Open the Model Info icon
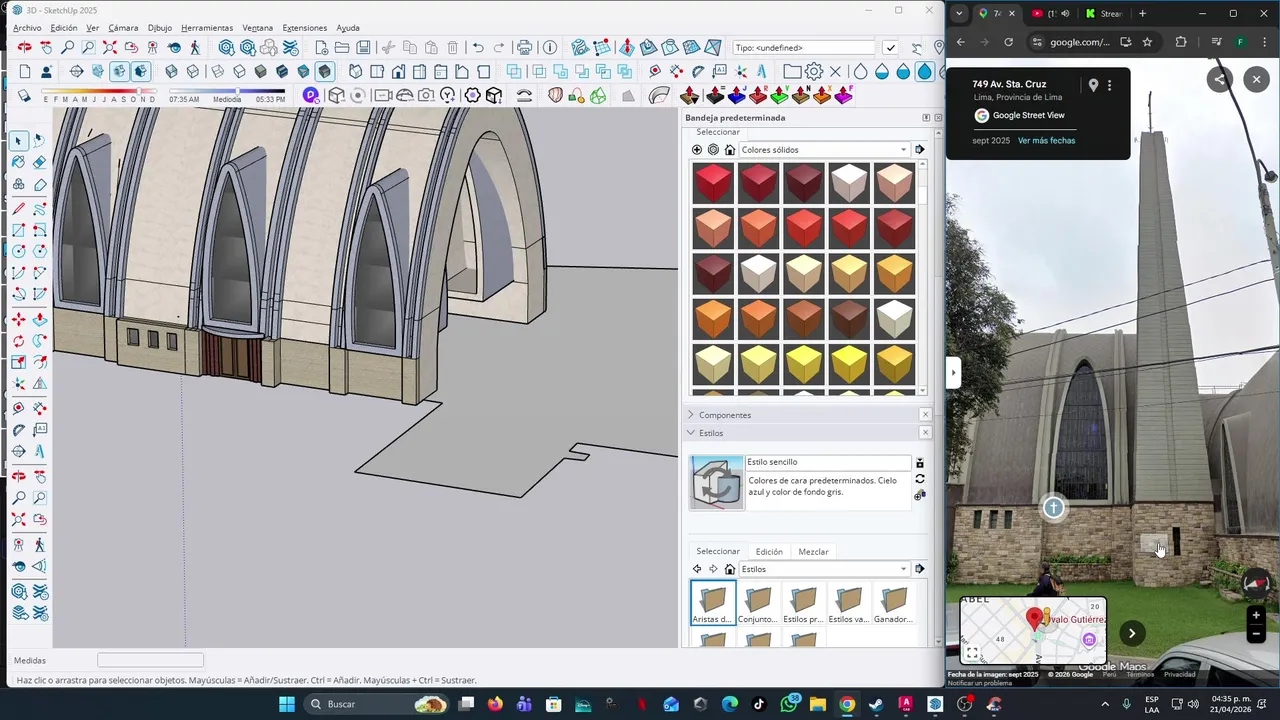This screenshot has width=1280, height=720. (x=550, y=47)
